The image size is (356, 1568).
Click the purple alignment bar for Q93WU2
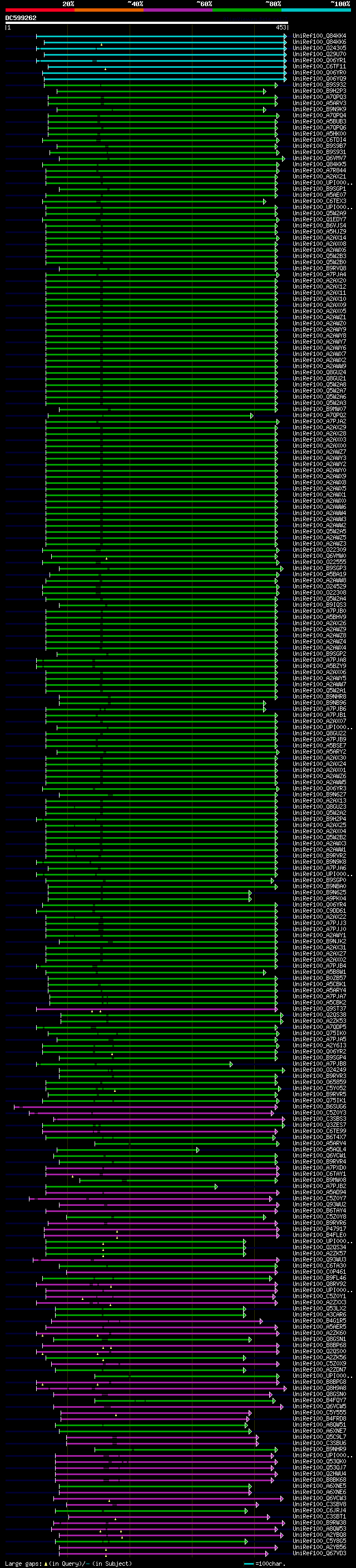click(169, 1205)
